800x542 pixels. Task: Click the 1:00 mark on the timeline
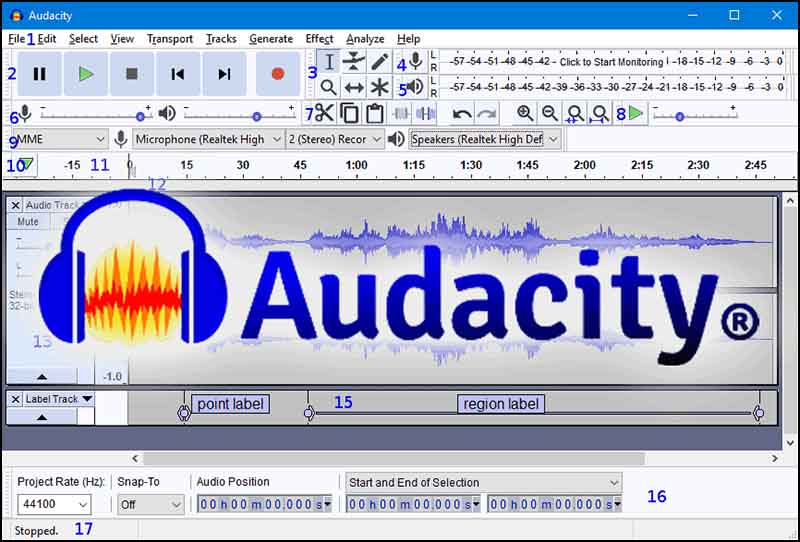[x=356, y=165]
